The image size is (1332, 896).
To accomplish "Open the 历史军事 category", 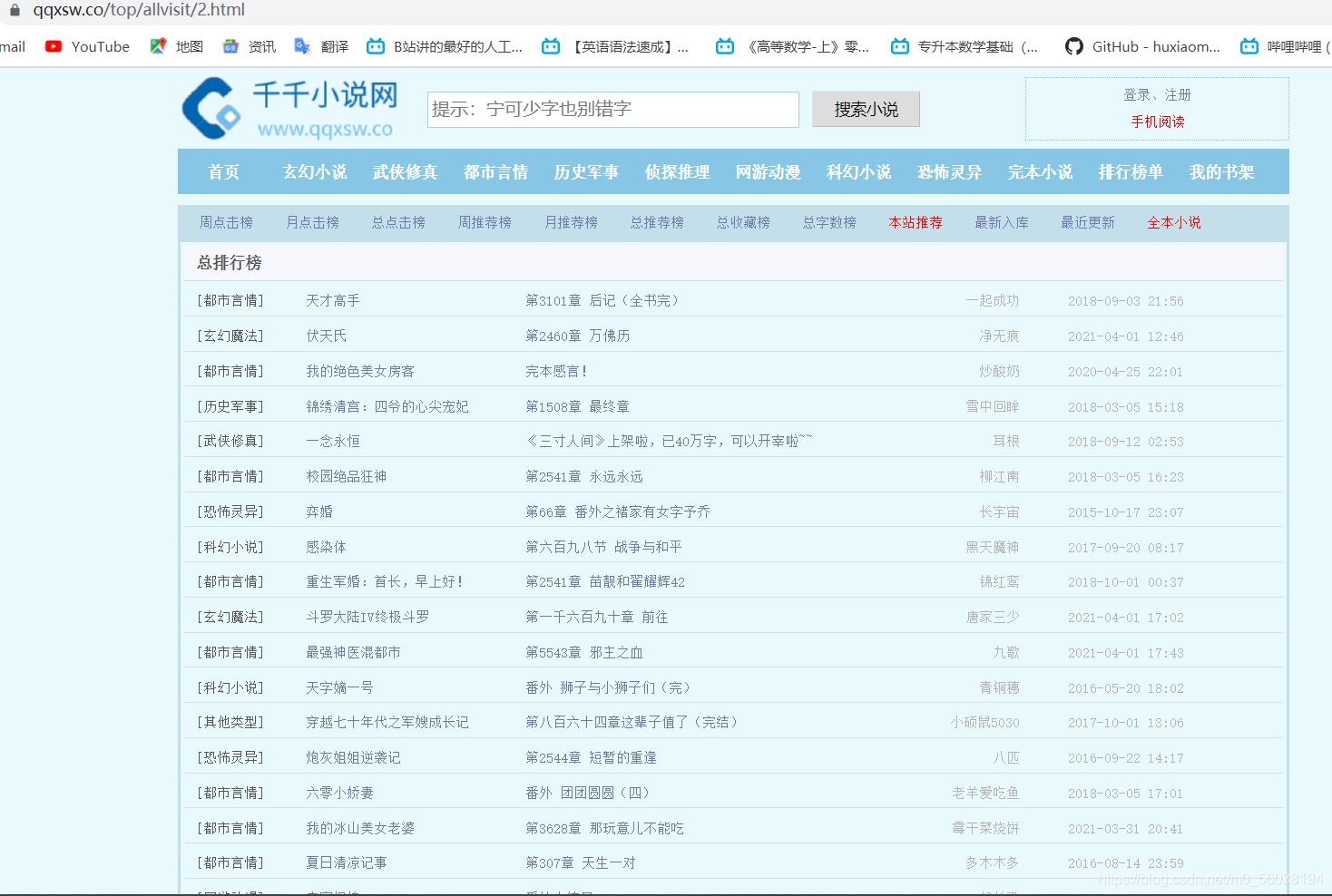I will (x=587, y=171).
